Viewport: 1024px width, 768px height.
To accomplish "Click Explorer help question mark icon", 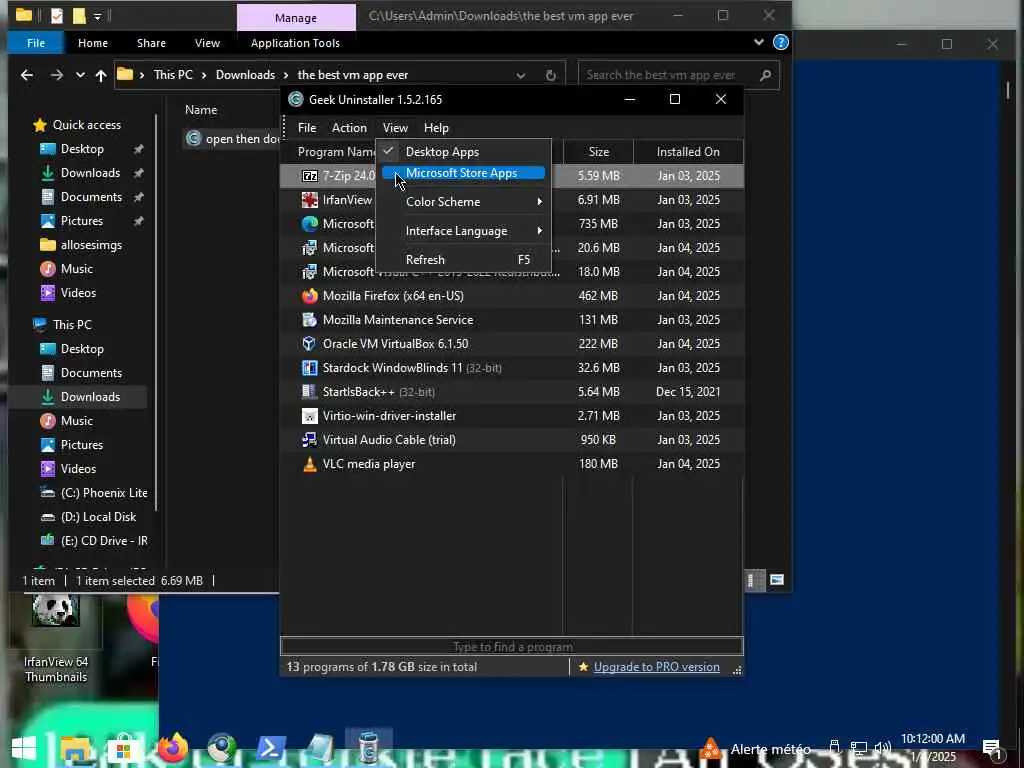I will [x=780, y=42].
